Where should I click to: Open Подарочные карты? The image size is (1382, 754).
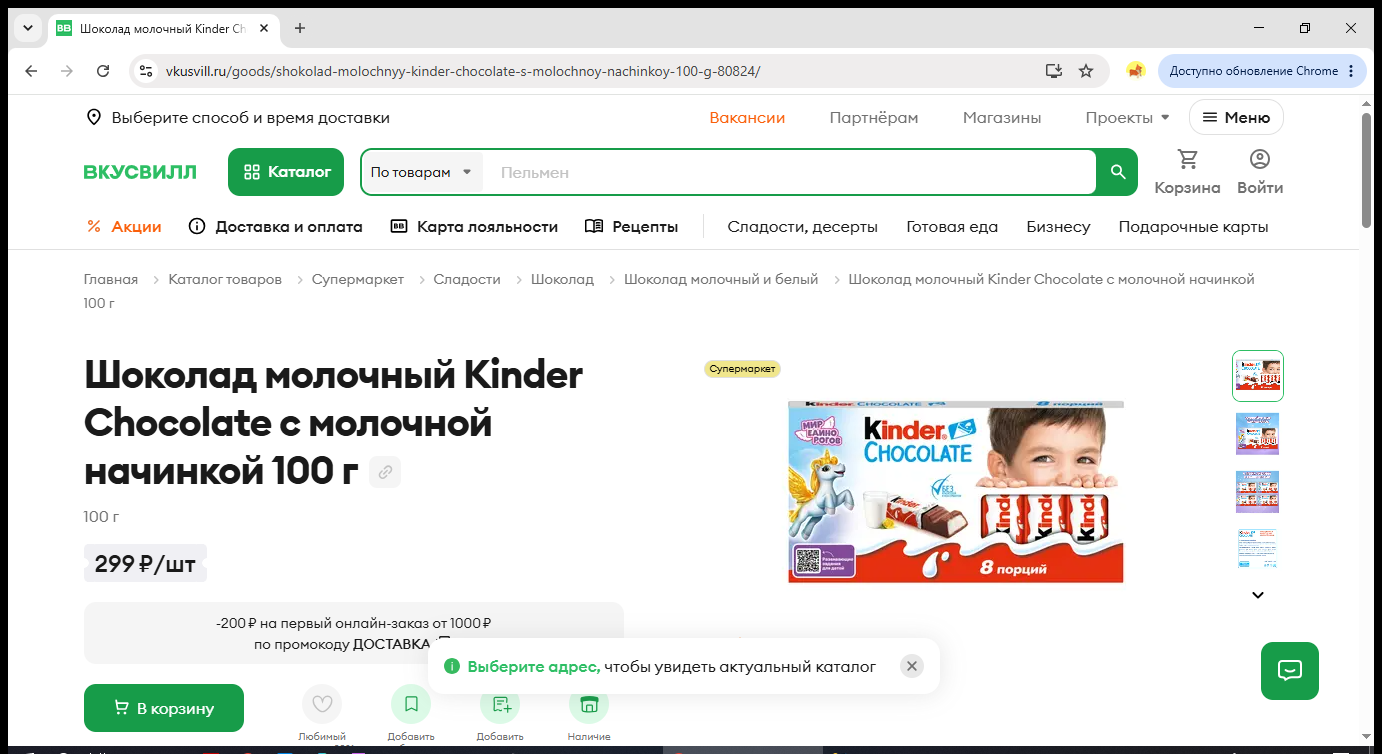(x=1193, y=226)
